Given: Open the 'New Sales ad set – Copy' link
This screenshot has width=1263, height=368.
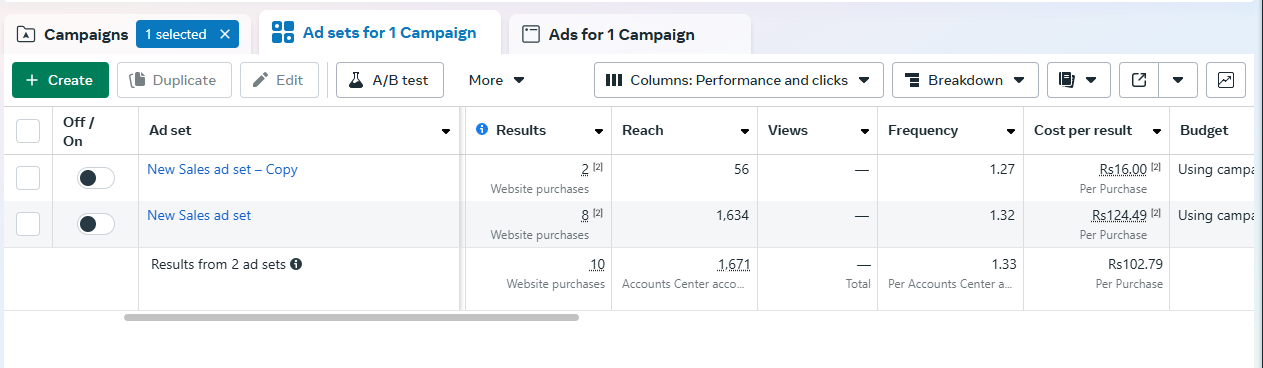Looking at the screenshot, I should pyautogui.click(x=222, y=169).
